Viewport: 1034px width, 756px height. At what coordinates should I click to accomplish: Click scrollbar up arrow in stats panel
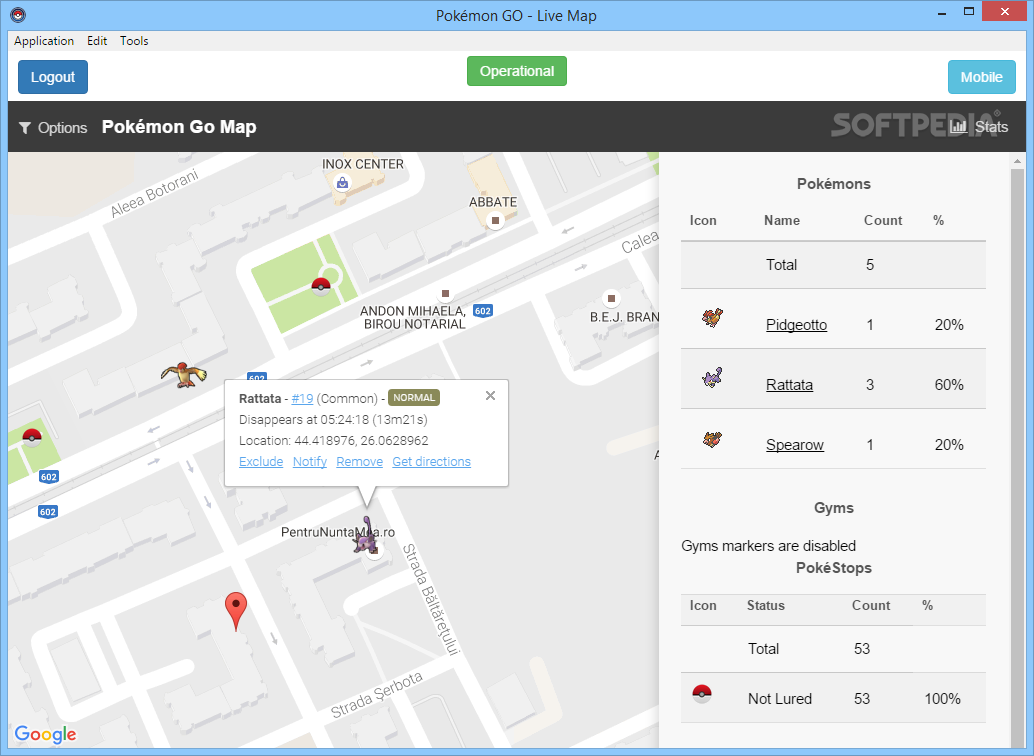pyautogui.click(x=1018, y=161)
